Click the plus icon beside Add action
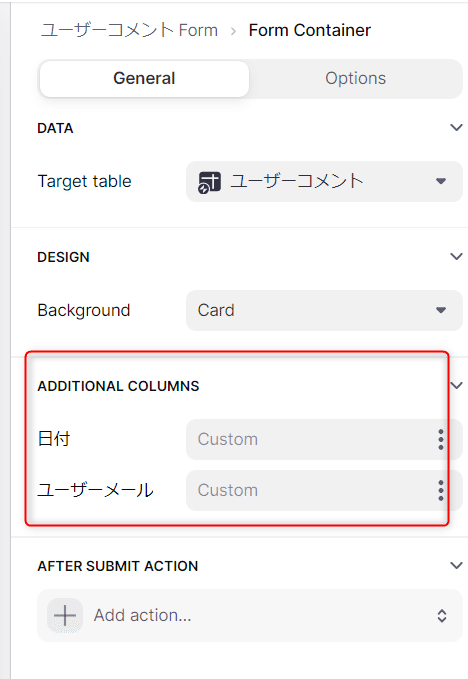The image size is (468, 679). [65, 615]
